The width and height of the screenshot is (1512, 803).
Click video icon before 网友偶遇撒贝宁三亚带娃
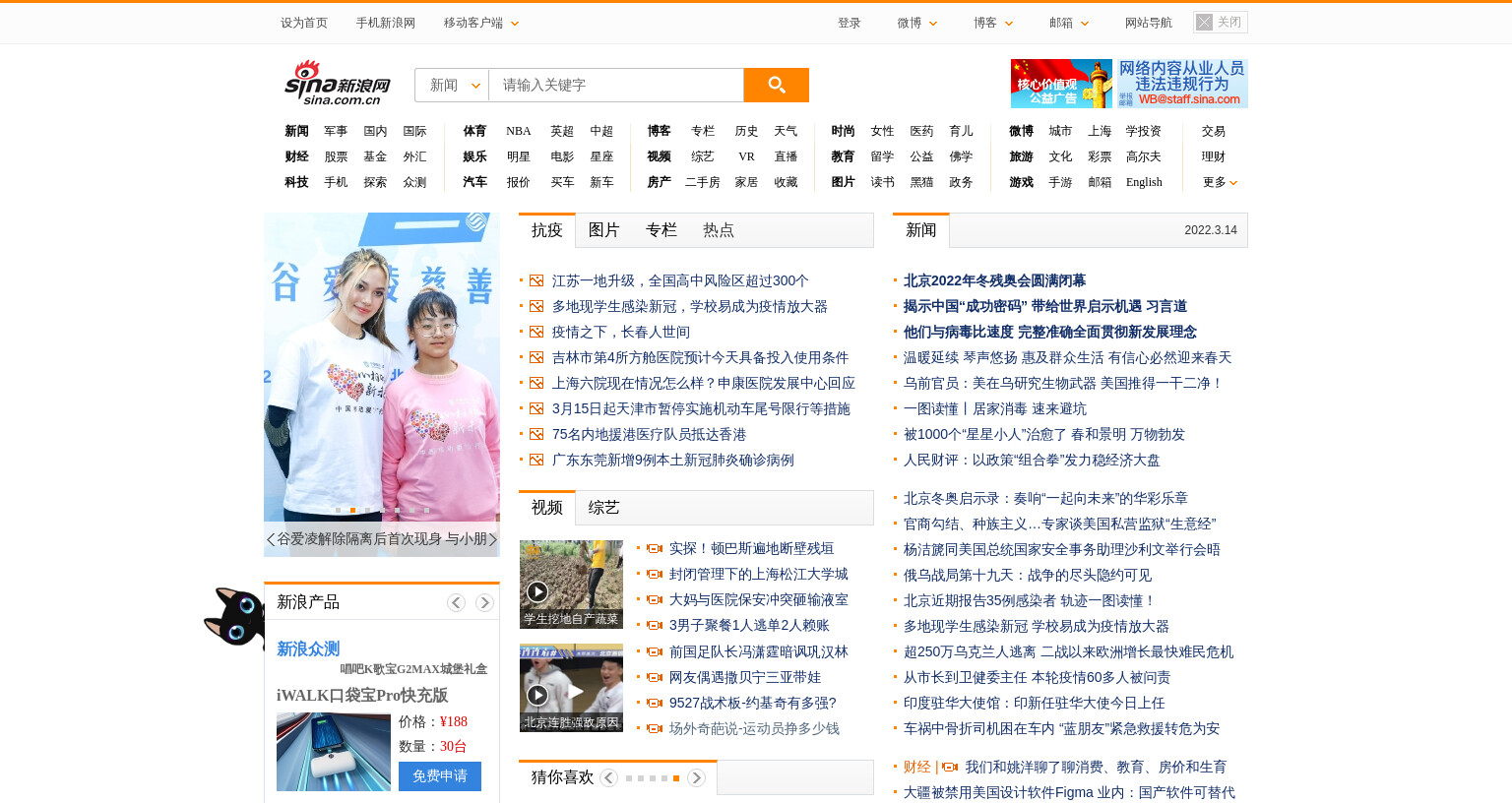(x=655, y=677)
